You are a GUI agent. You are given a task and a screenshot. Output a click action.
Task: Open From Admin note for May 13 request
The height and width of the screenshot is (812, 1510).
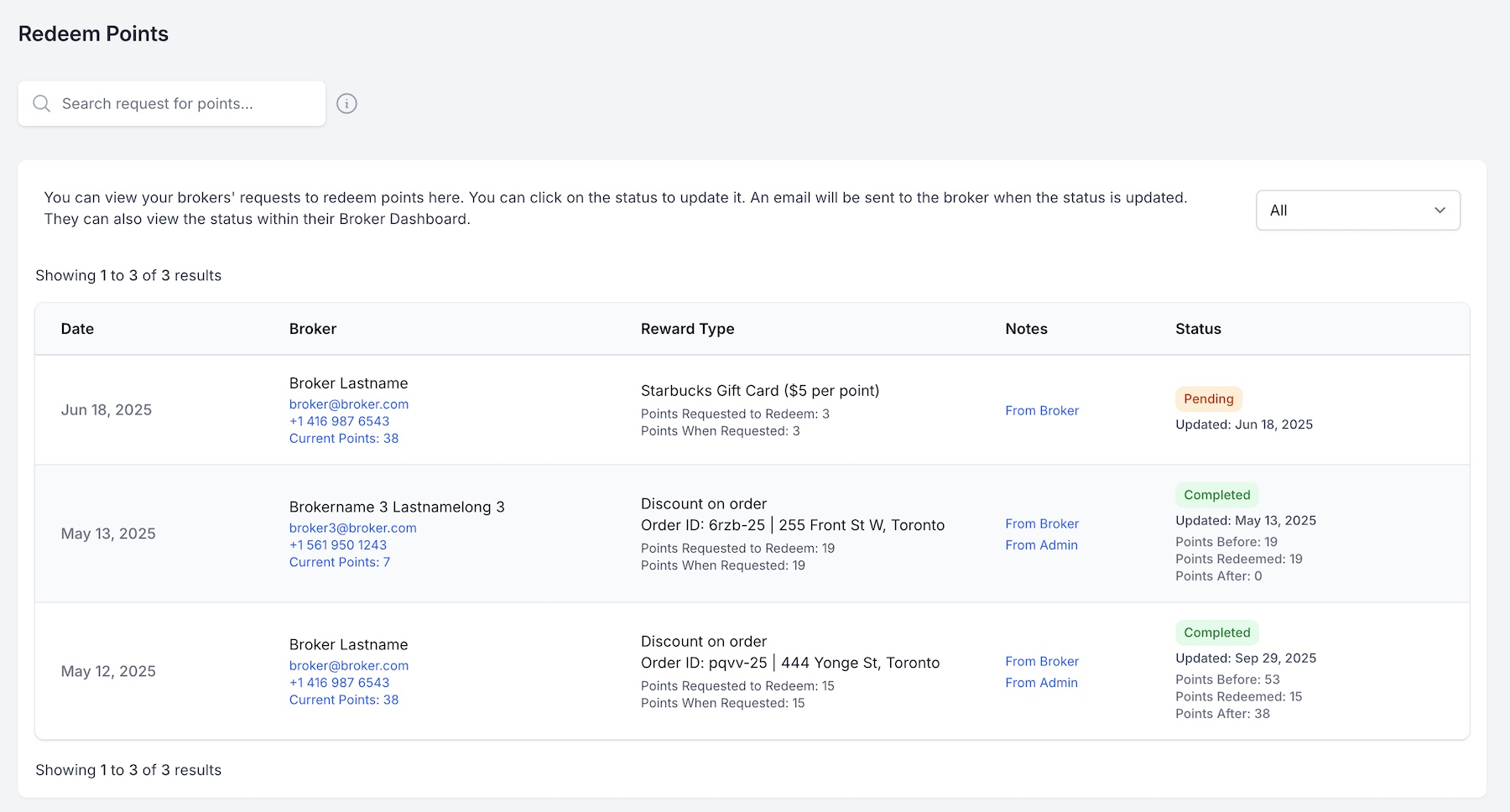tap(1041, 545)
